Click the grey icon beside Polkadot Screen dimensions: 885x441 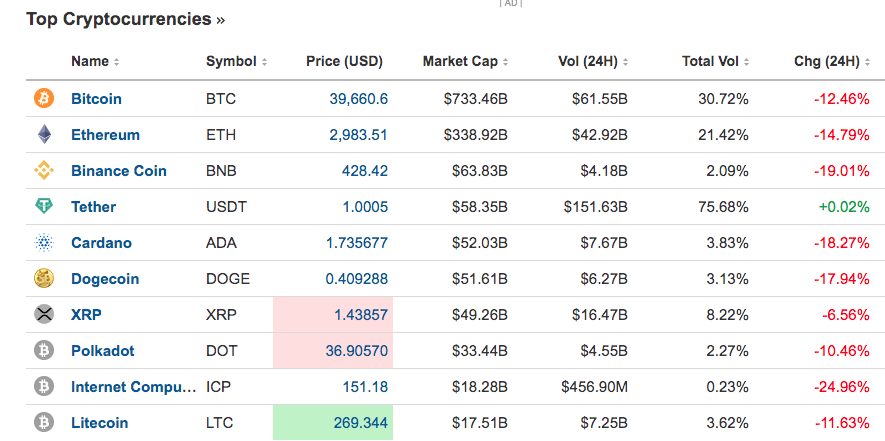43,351
